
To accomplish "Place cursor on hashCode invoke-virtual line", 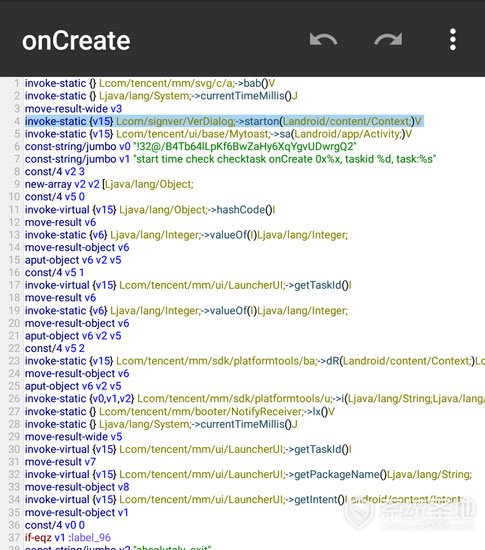I will pyautogui.click(x=150, y=210).
